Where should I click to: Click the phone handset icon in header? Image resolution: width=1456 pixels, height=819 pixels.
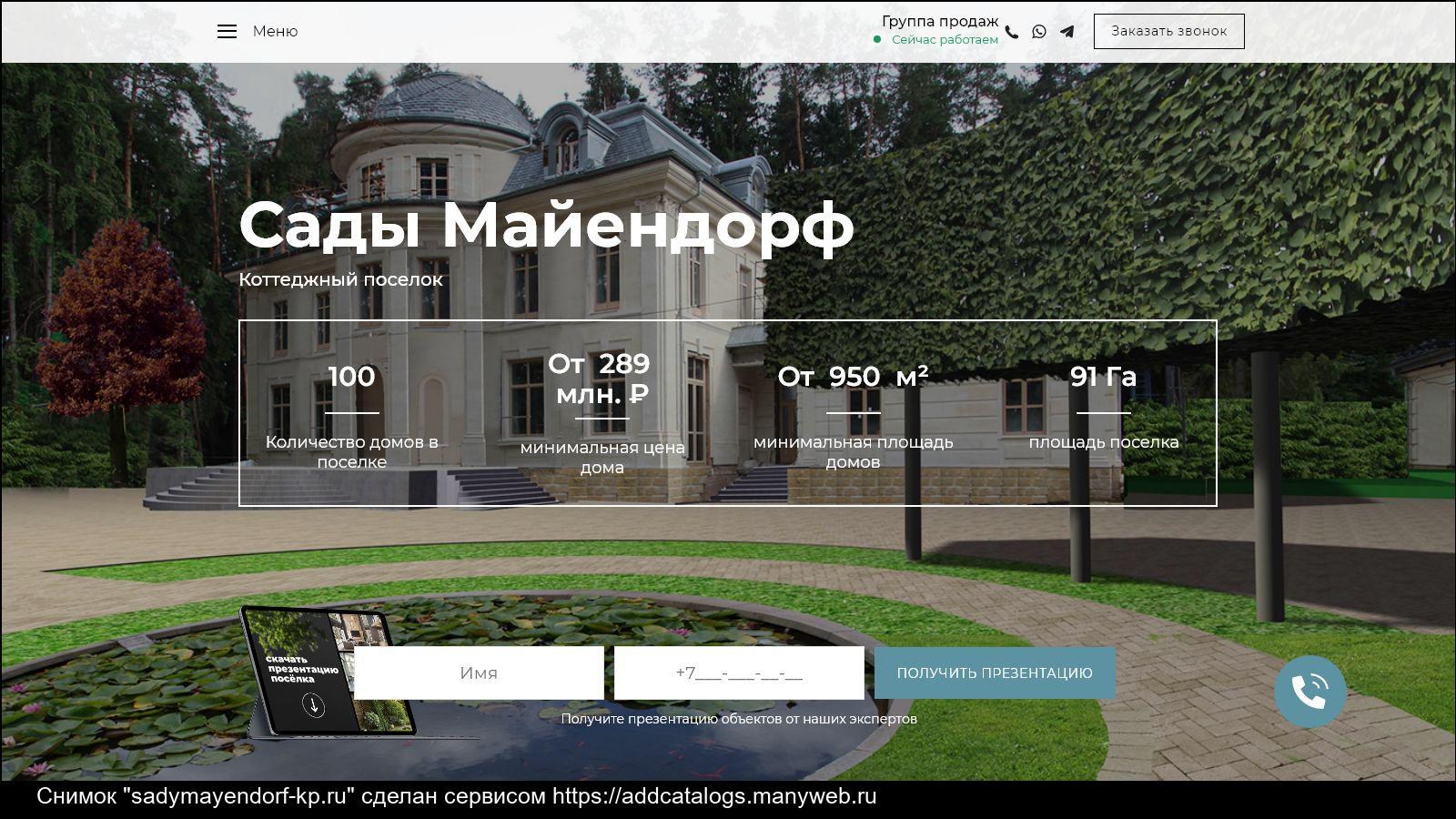point(1011,32)
